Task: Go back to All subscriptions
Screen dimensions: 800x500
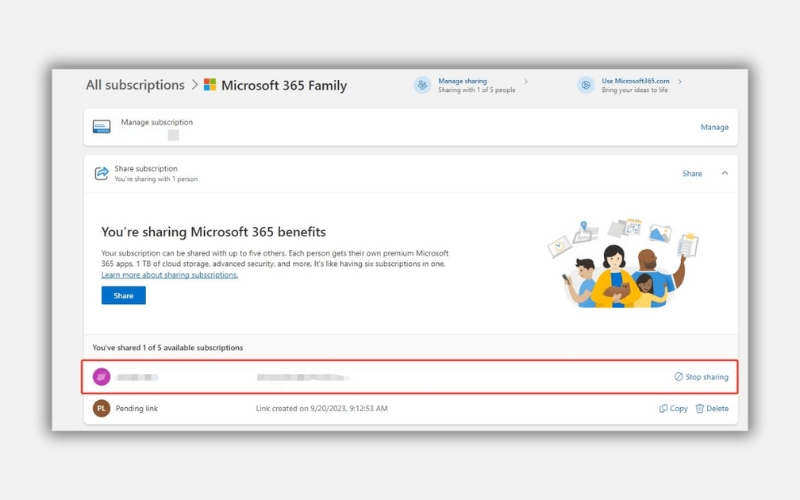Action: point(135,85)
